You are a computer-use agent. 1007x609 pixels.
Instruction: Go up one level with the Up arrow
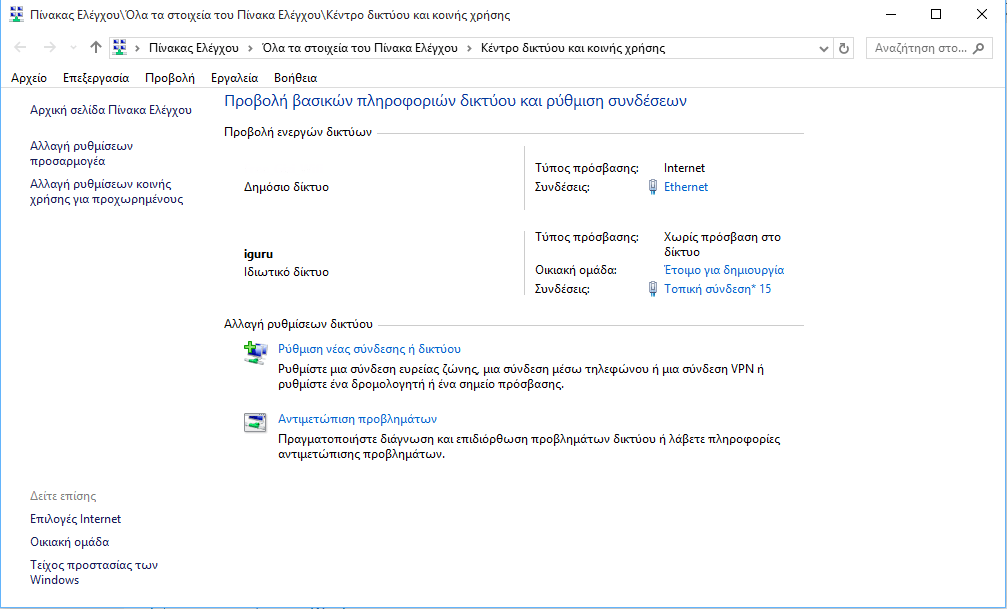[x=96, y=48]
